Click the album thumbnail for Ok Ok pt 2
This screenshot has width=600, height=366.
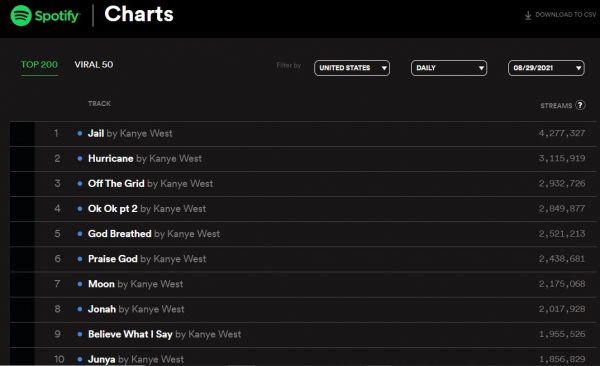tap(22, 209)
